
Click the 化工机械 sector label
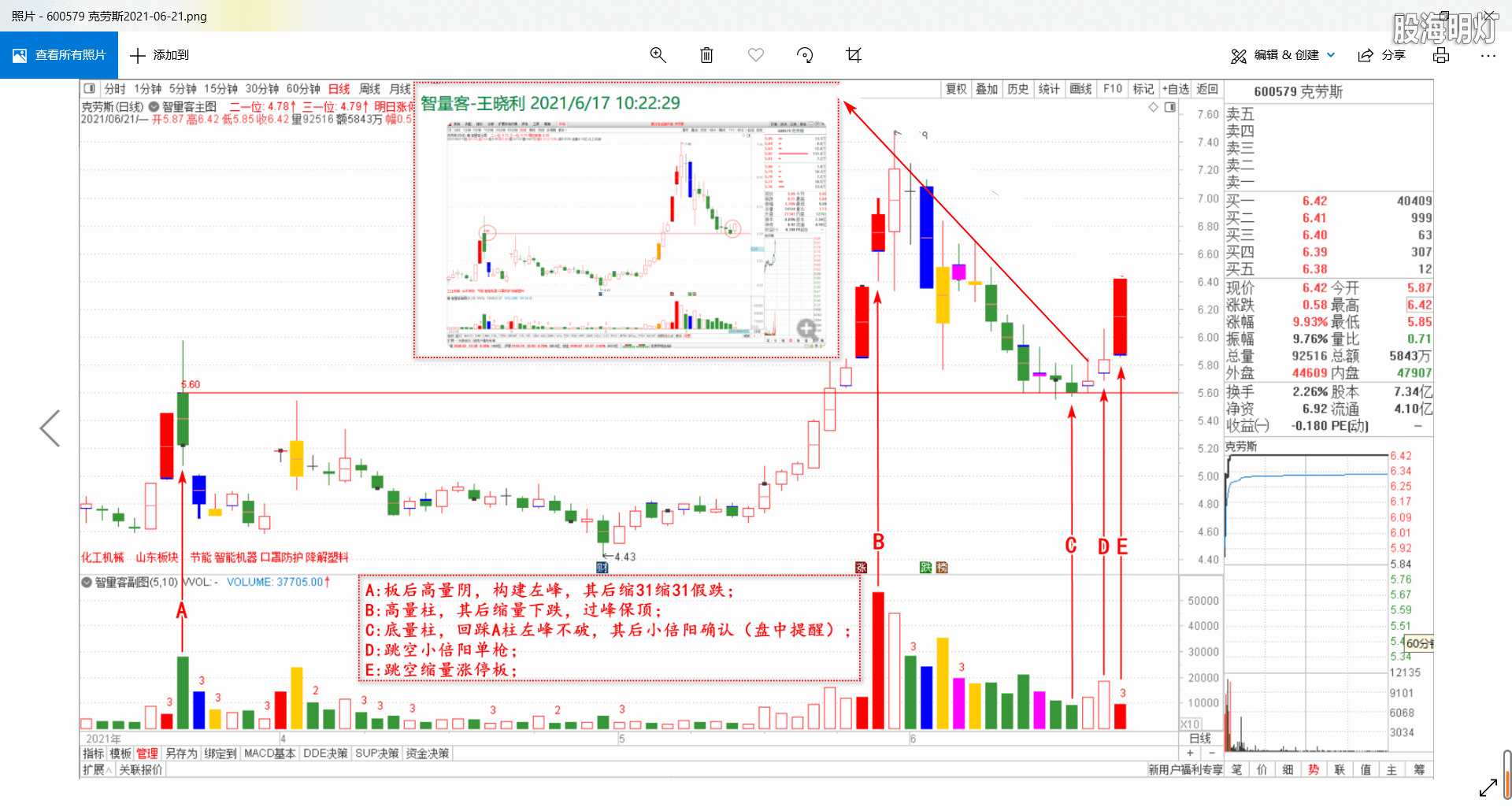(102, 557)
